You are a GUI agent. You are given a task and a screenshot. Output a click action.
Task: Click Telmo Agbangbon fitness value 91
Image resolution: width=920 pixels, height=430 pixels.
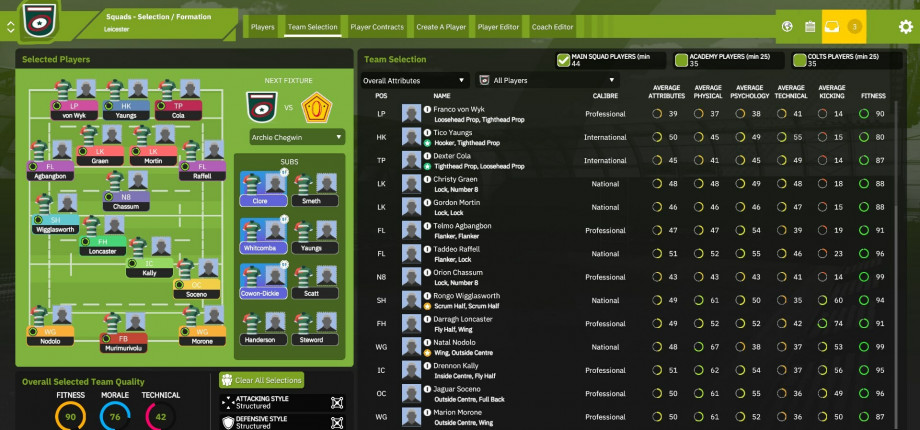coord(880,231)
